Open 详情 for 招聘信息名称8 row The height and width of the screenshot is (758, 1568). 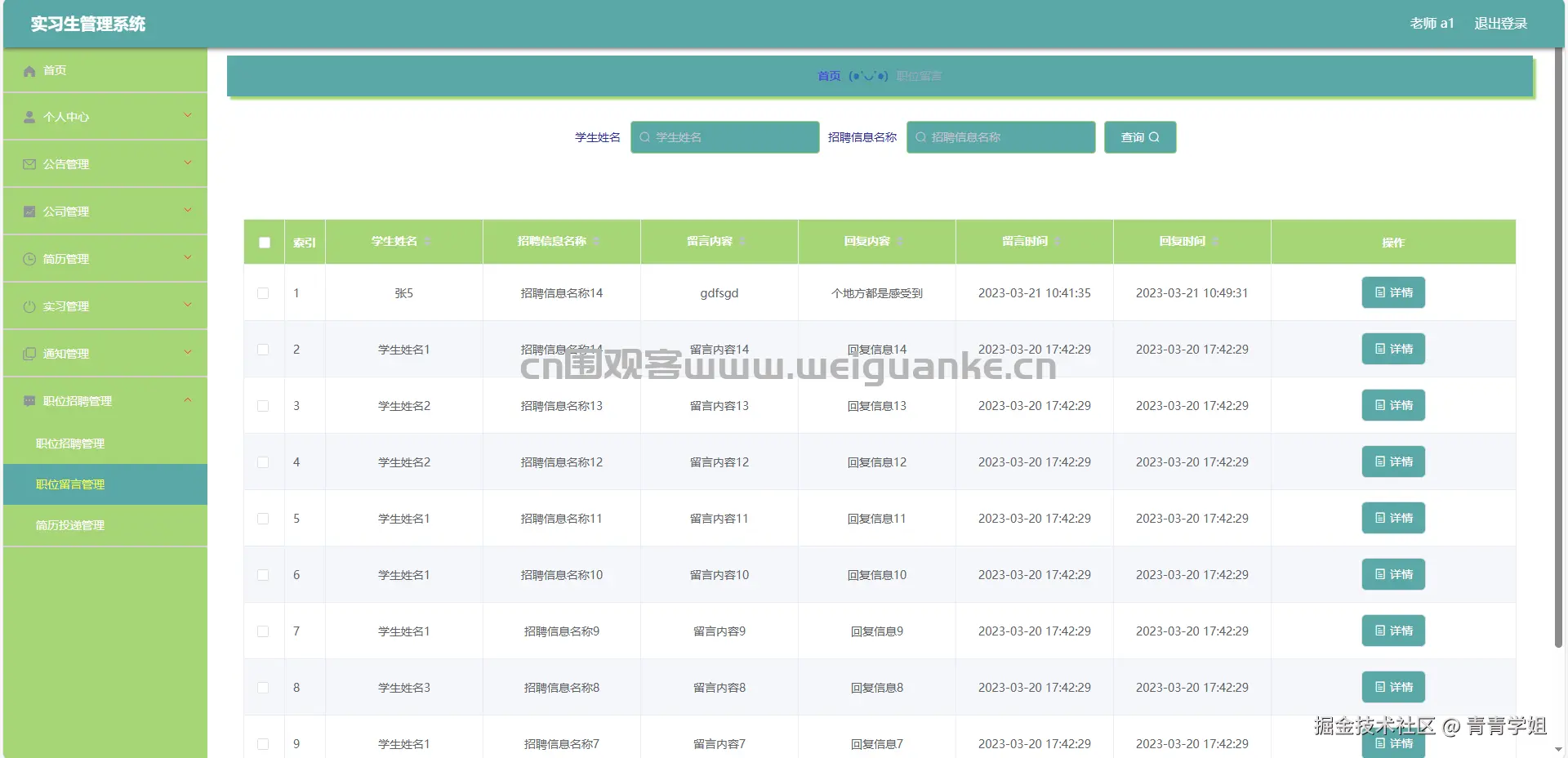point(1393,687)
